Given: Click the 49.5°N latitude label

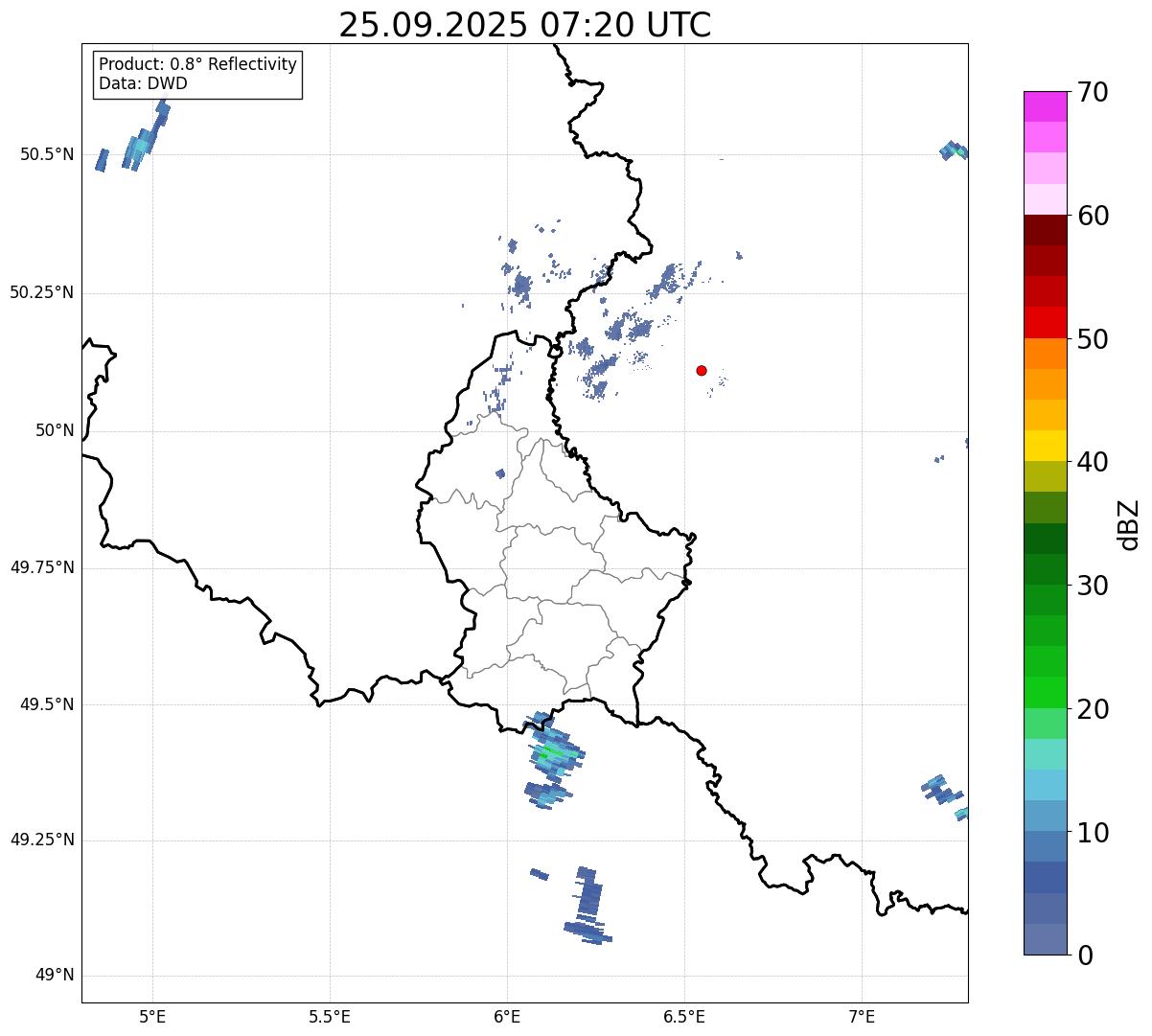Looking at the screenshot, I should pyautogui.click(x=47, y=704).
